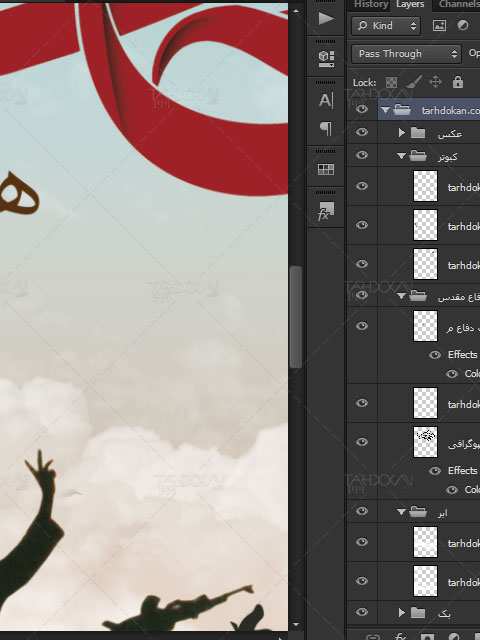Click the بک group folder icon
This screenshot has height=640, width=480.
418,612
